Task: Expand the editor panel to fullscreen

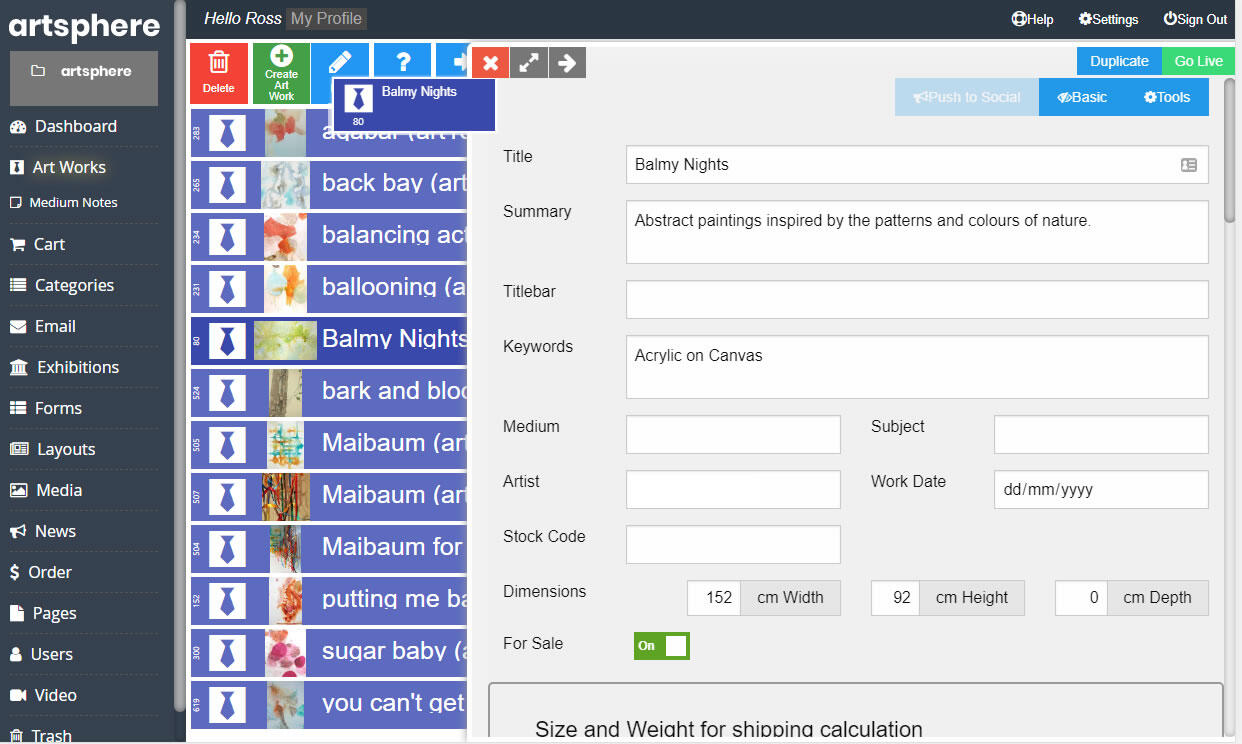Action: click(x=528, y=63)
